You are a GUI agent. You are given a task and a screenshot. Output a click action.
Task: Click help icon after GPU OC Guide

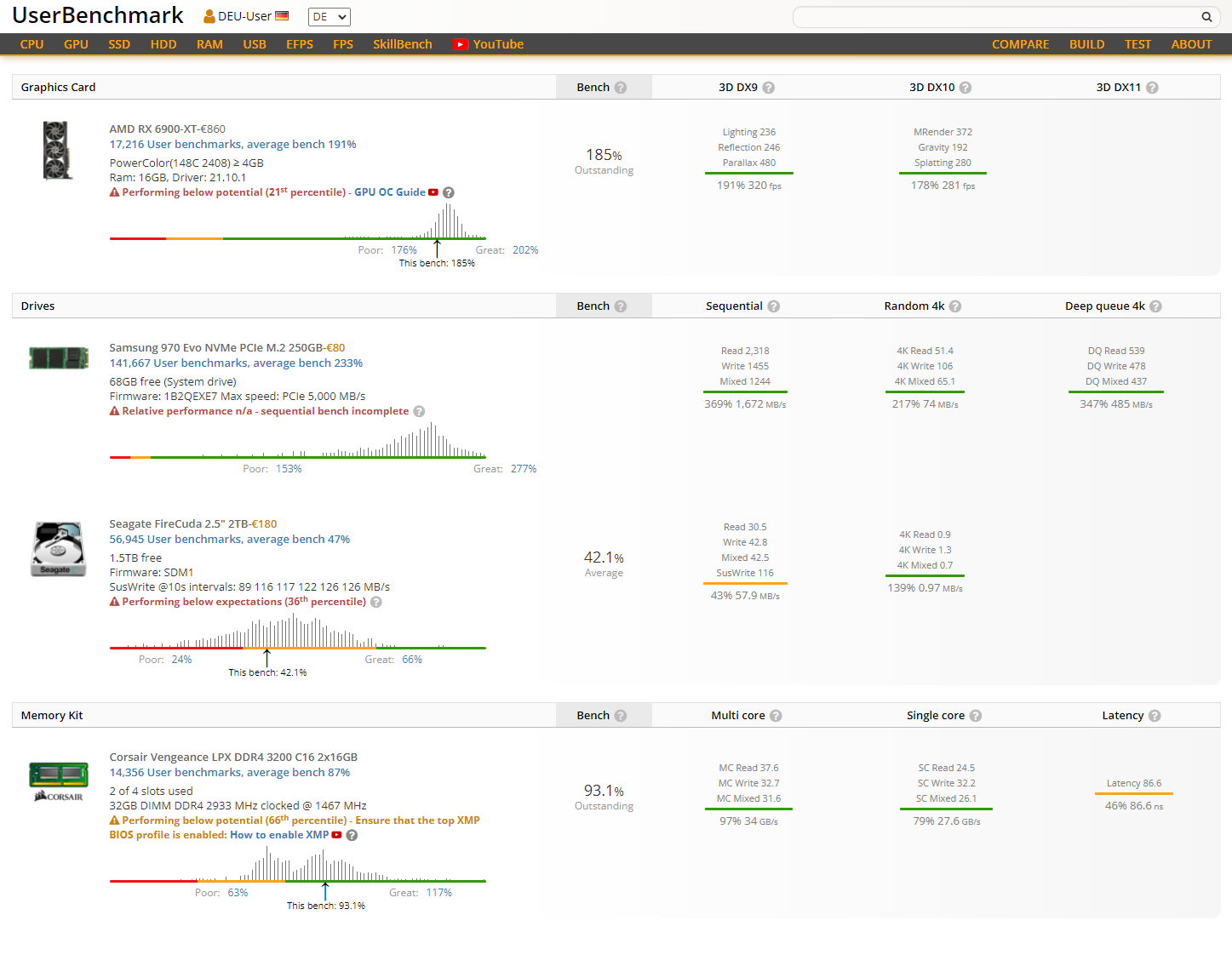pos(449,192)
